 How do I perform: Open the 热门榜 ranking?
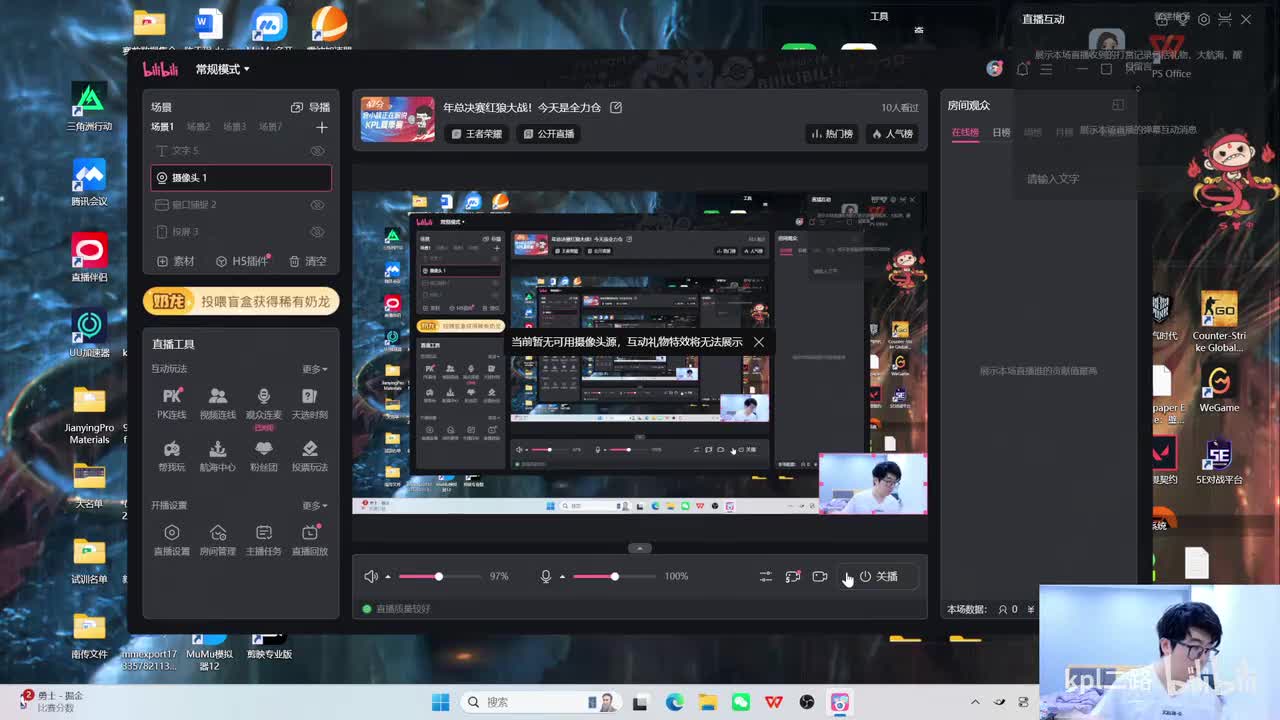[x=832, y=134]
